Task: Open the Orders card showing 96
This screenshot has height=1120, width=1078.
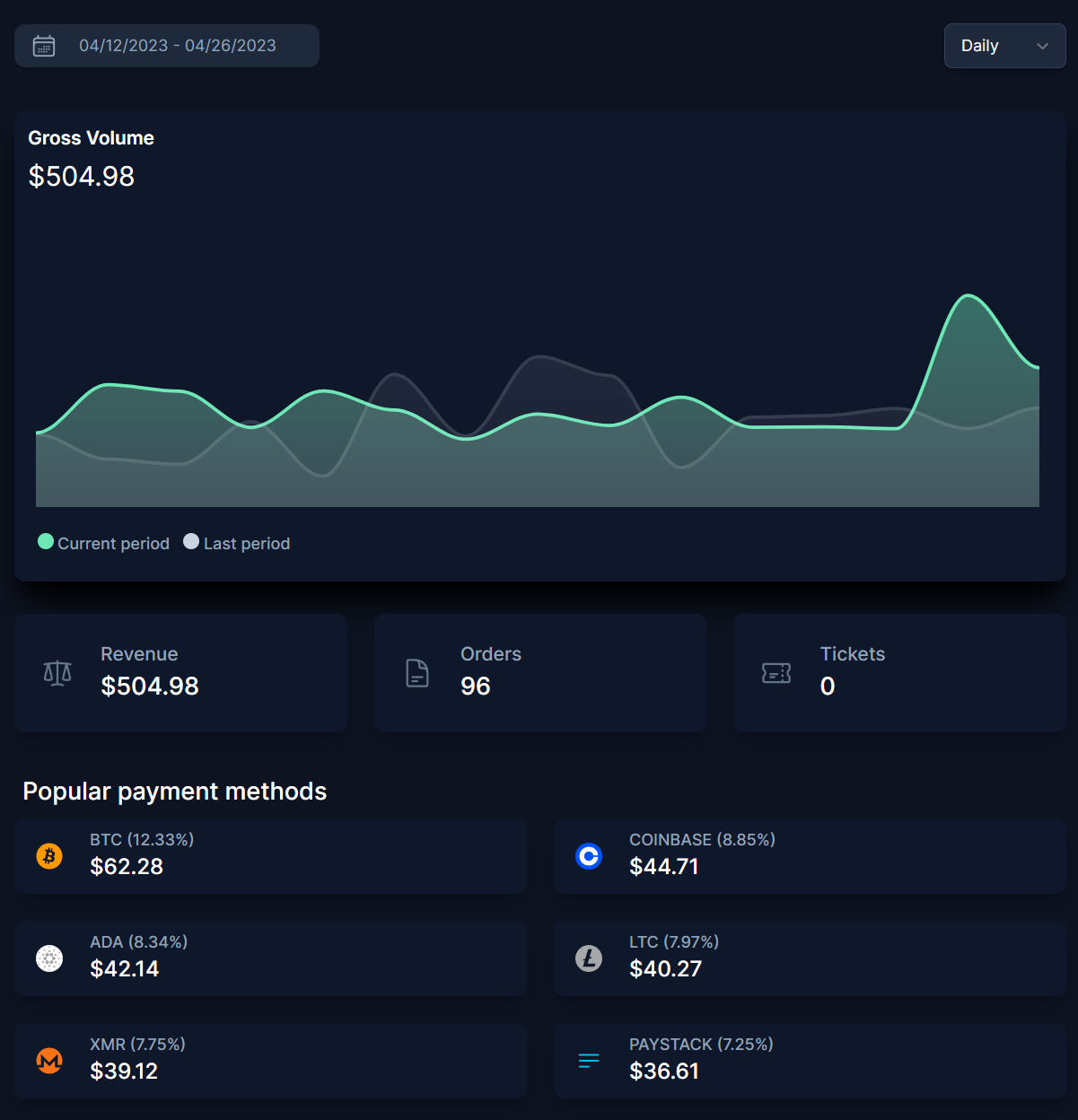Action: 540,673
